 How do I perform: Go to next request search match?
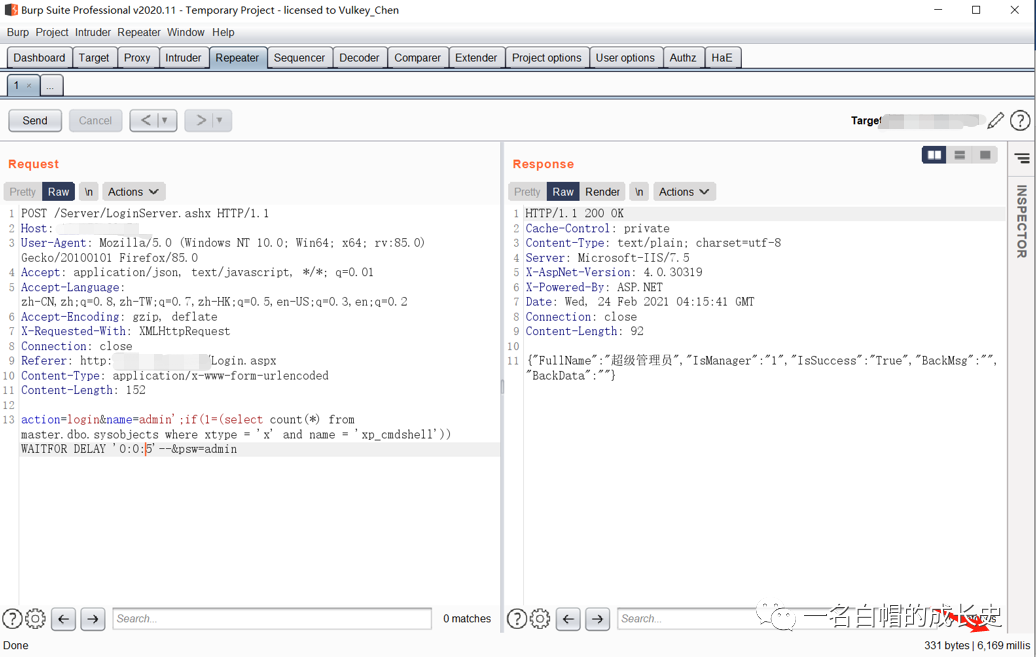coord(93,619)
